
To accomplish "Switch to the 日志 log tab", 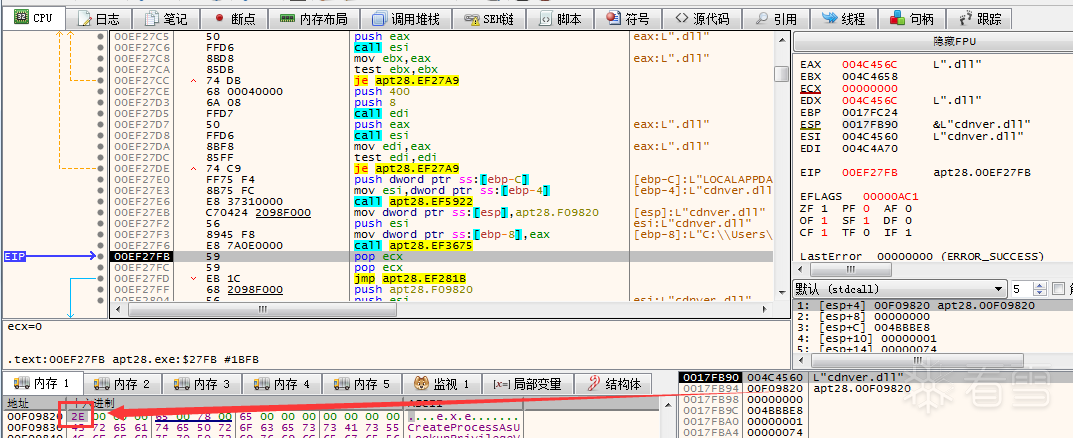I will click(x=98, y=19).
